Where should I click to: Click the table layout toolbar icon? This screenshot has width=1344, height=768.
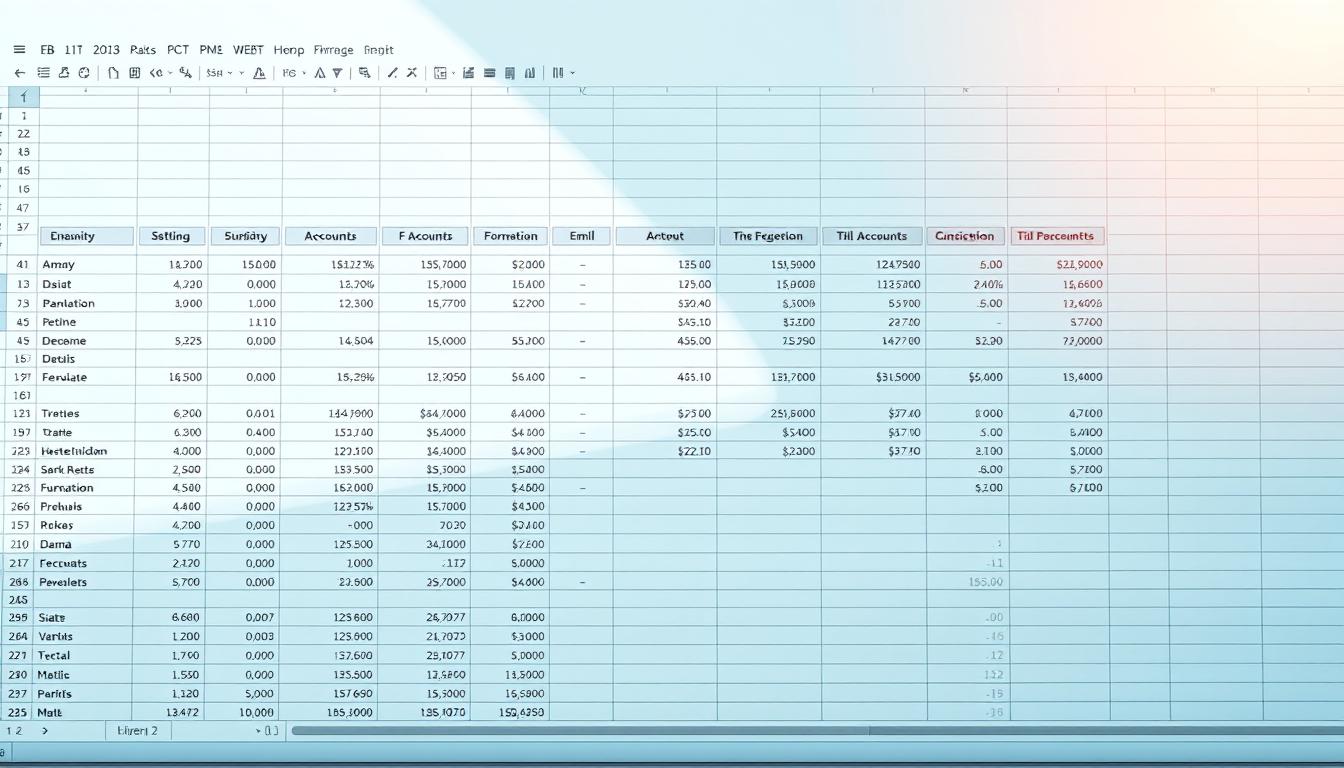[440, 73]
